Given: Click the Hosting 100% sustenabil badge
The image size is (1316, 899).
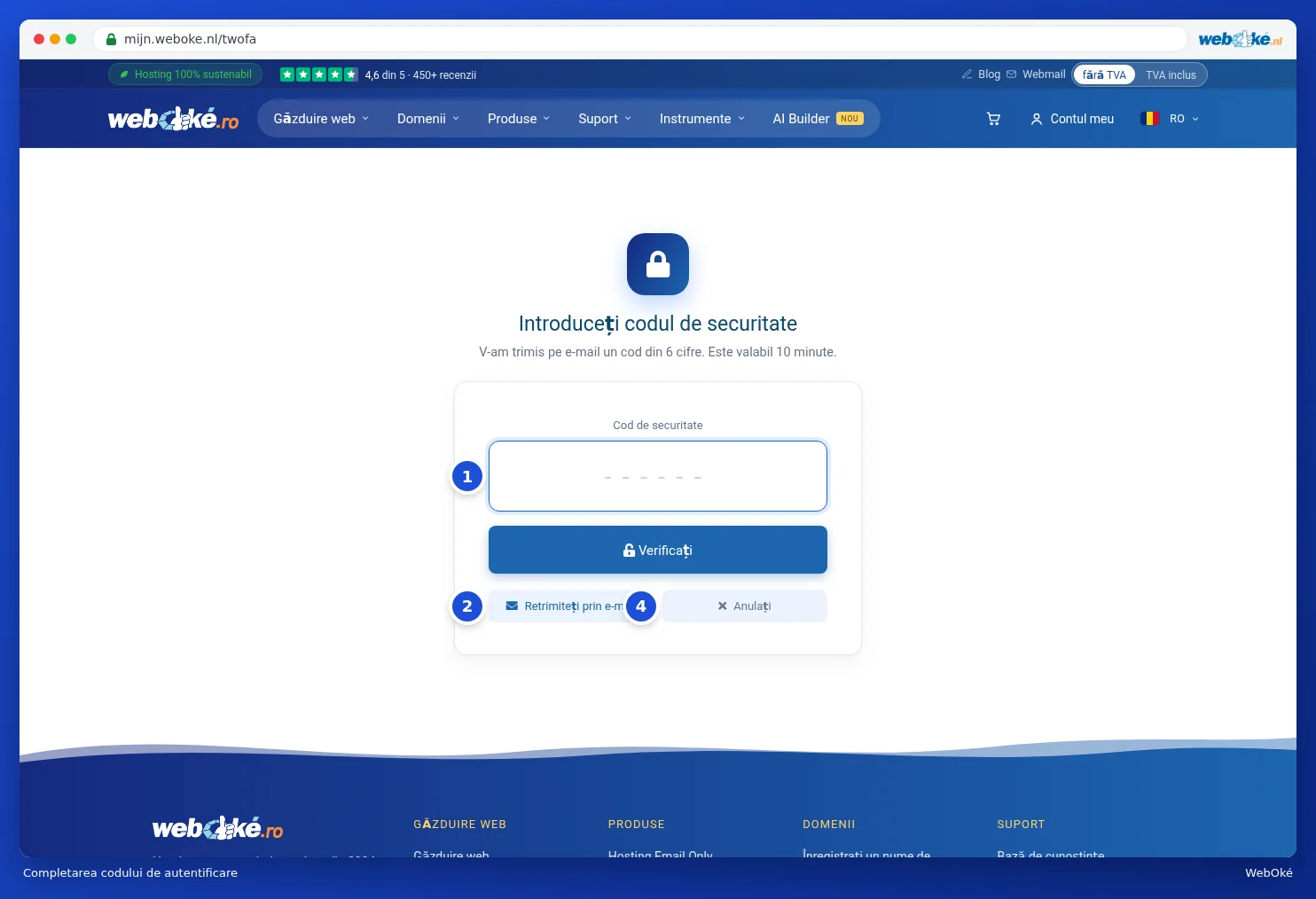Looking at the screenshot, I should pyautogui.click(x=185, y=74).
